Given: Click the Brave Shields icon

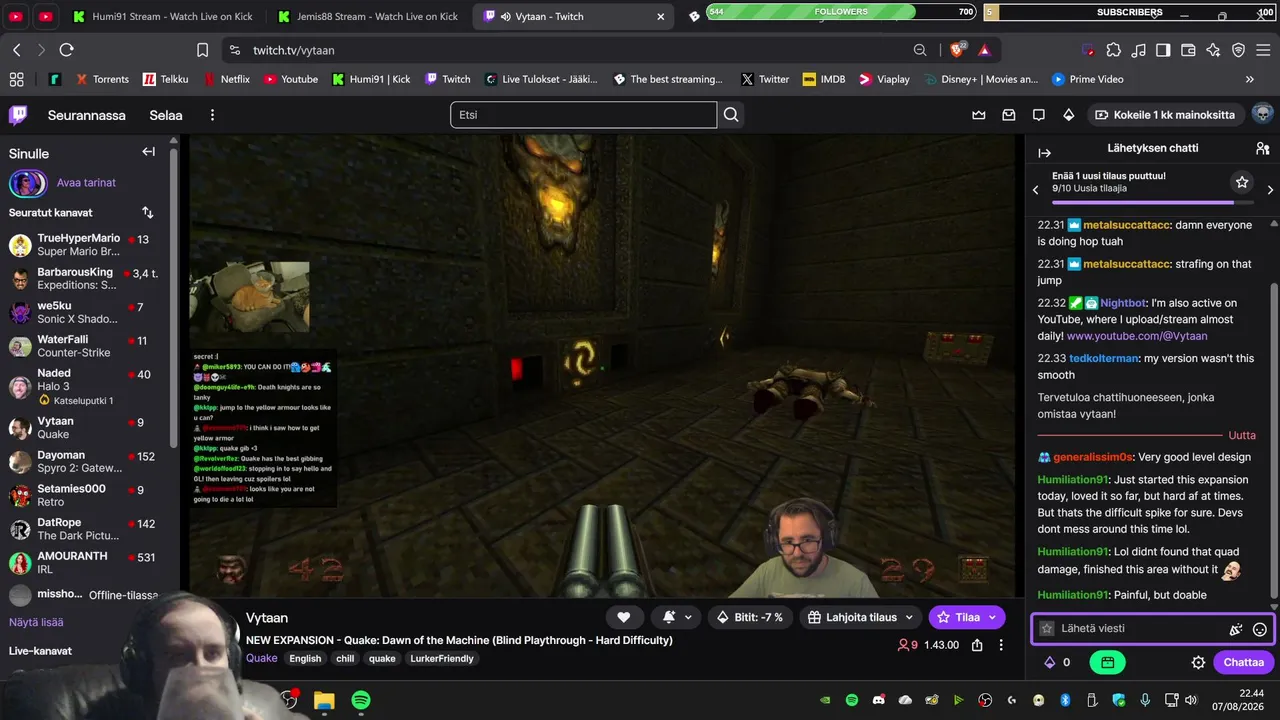Looking at the screenshot, I should (x=958, y=50).
